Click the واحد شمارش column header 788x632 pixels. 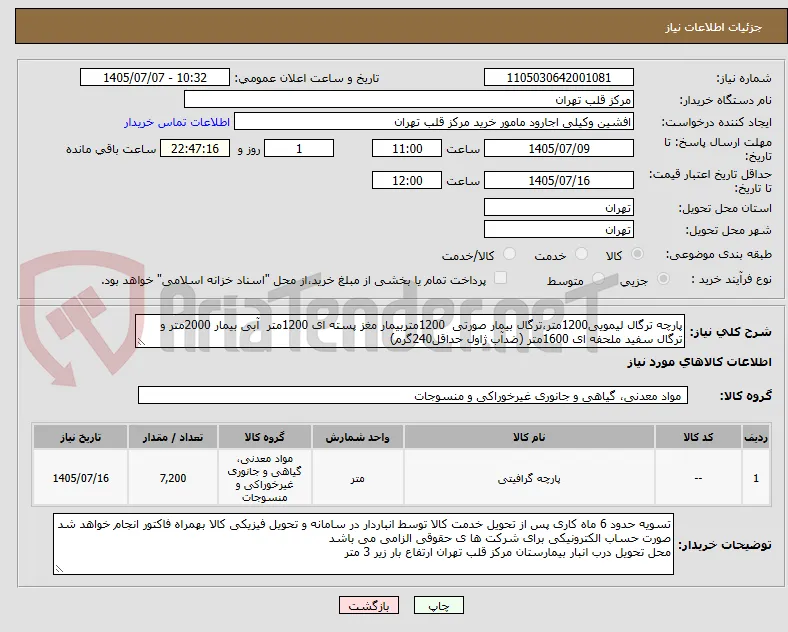(357, 437)
